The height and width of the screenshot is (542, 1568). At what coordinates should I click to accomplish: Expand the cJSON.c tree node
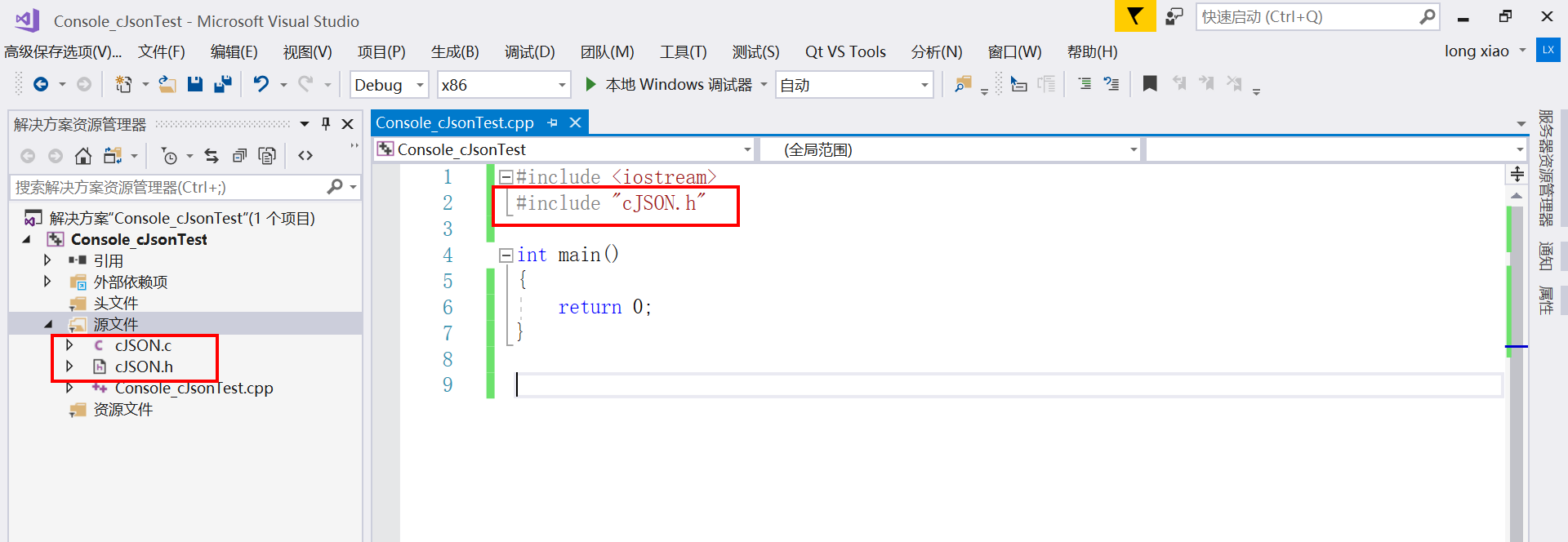point(69,345)
